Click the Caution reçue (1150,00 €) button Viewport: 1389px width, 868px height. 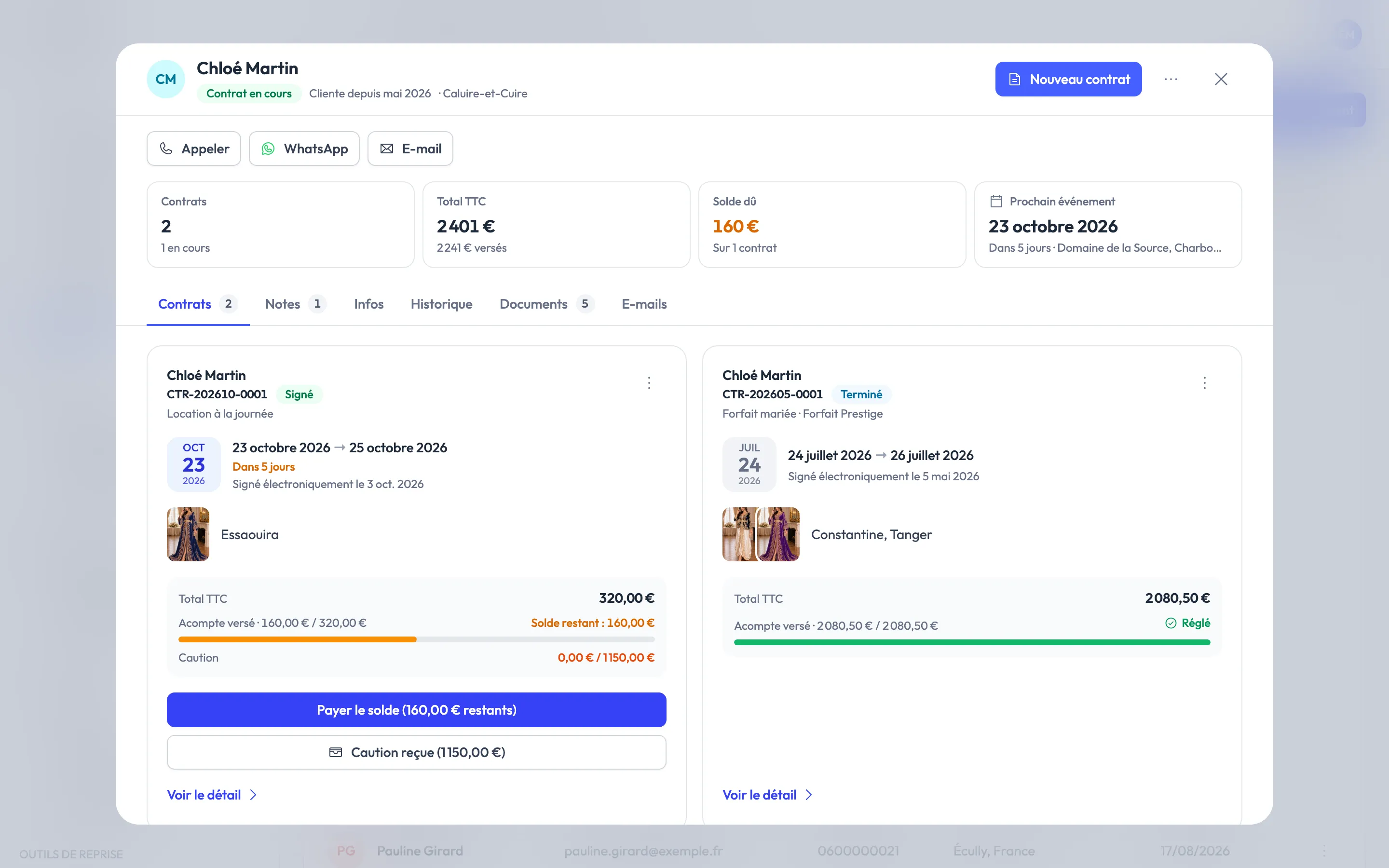point(417,752)
